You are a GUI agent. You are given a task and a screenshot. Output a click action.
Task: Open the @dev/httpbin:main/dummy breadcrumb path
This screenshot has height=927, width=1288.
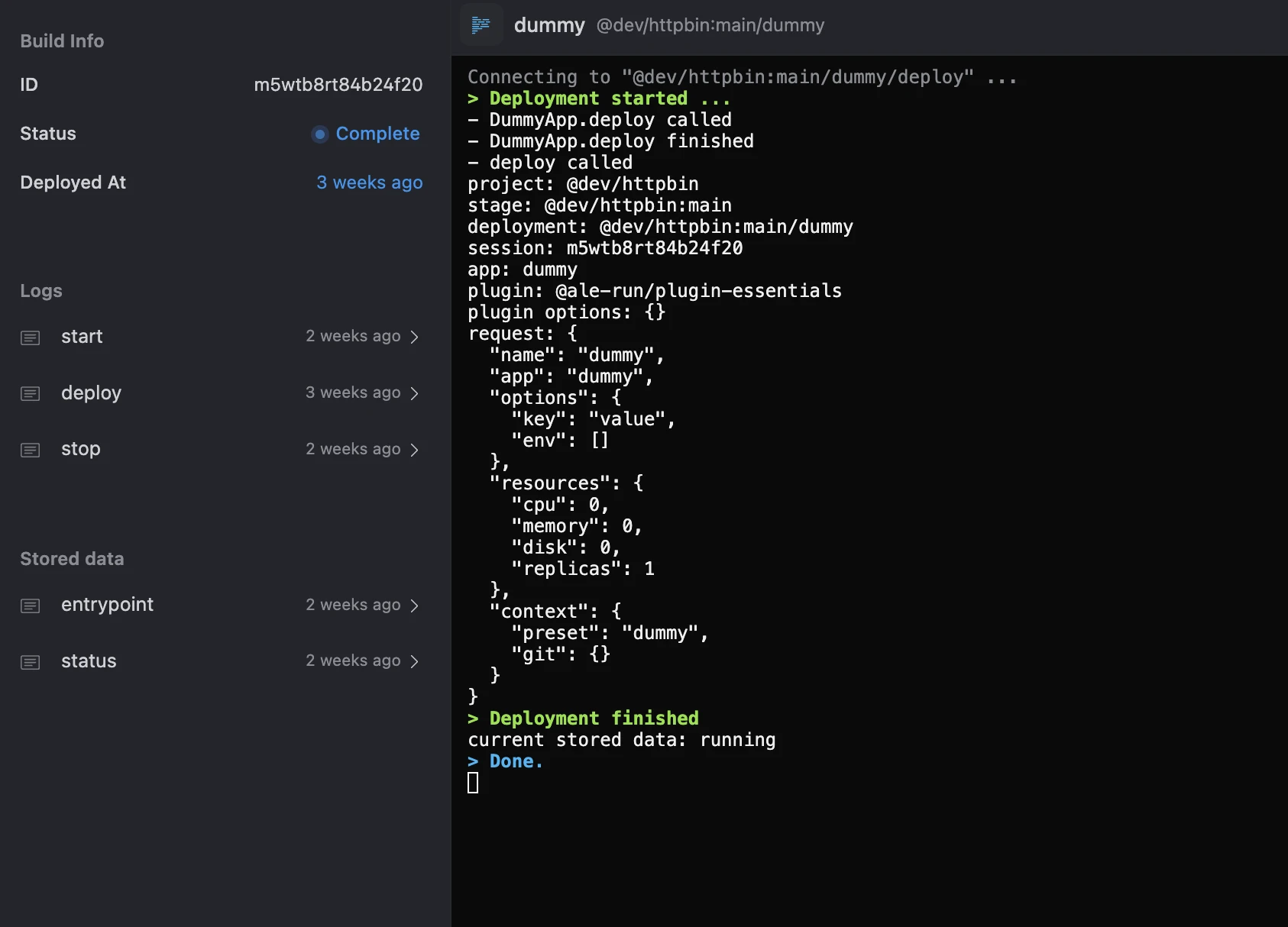click(711, 25)
